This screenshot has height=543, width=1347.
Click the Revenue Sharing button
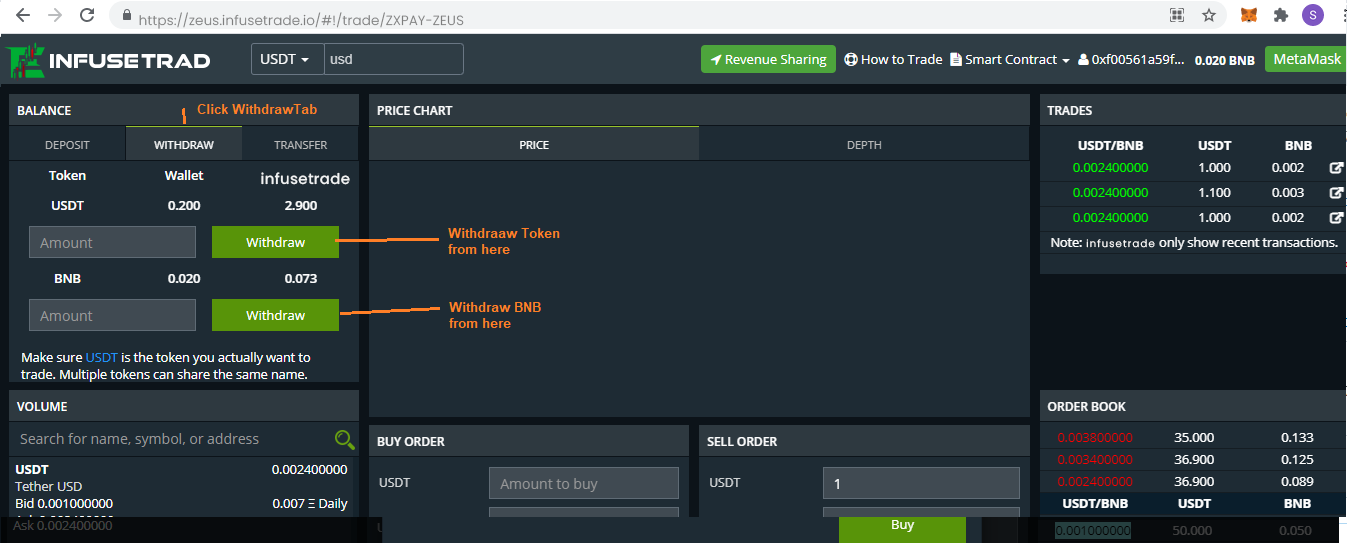768,59
